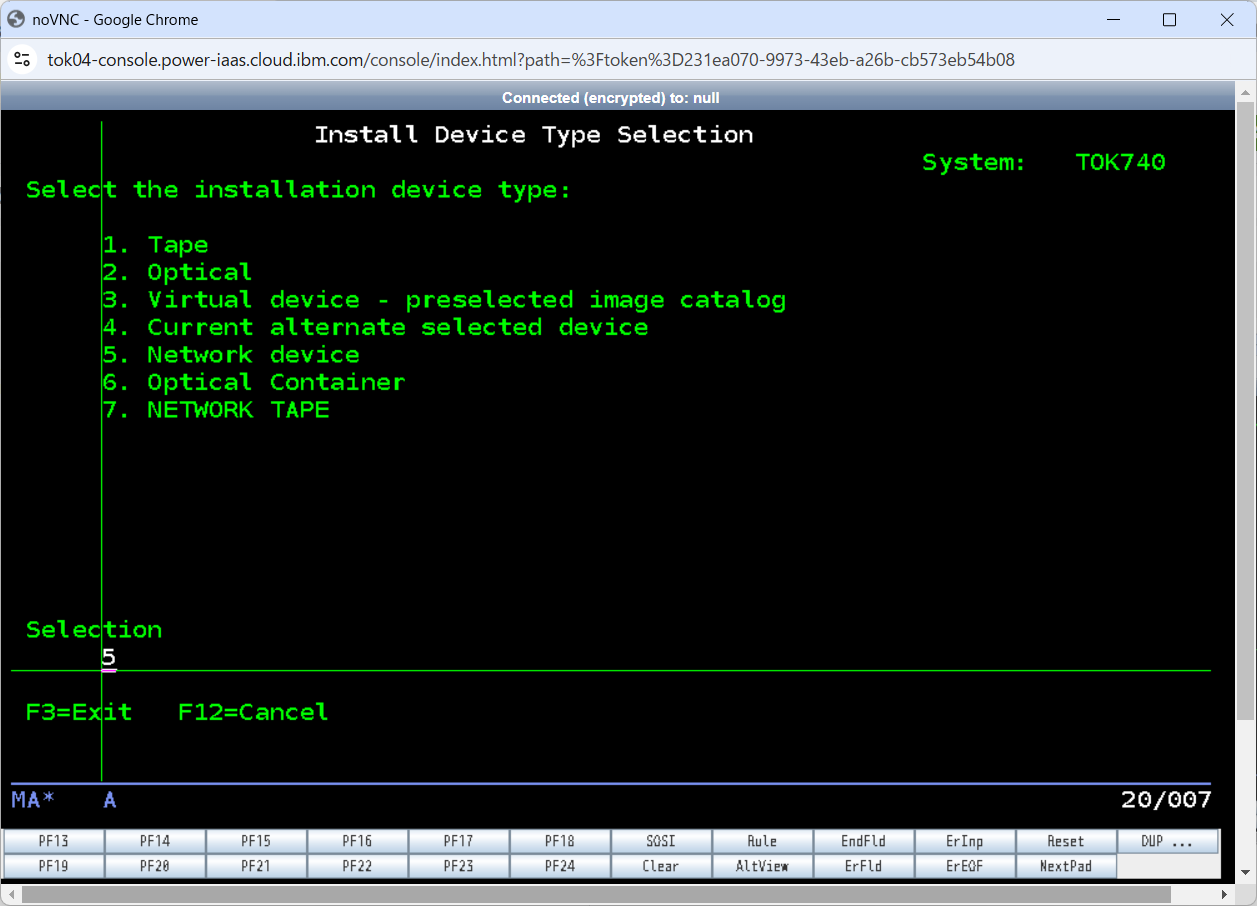Screen dimensions: 1257x906
Task: Click the Clear button
Action: (661, 866)
